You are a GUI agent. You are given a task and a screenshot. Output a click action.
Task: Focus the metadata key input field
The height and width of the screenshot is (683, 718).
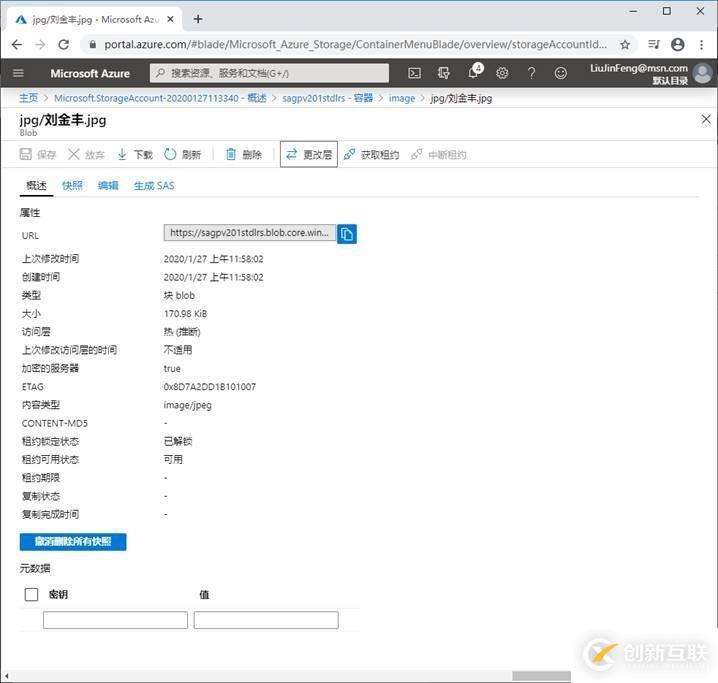pyautogui.click(x=115, y=620)
